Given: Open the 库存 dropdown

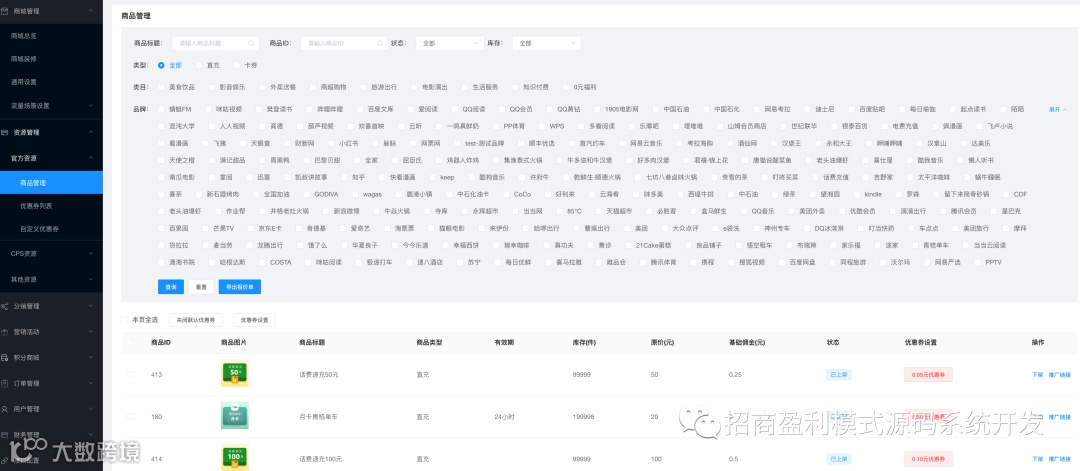Looking at the screenshot, I should [x=546, y=43].
